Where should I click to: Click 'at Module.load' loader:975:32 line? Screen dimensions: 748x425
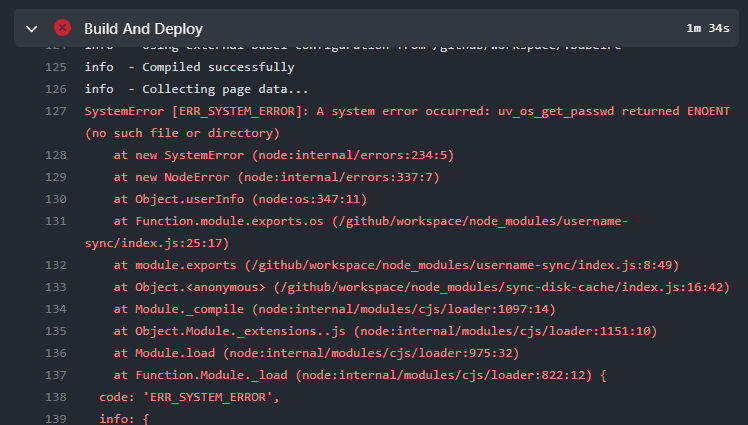[316, 353]
